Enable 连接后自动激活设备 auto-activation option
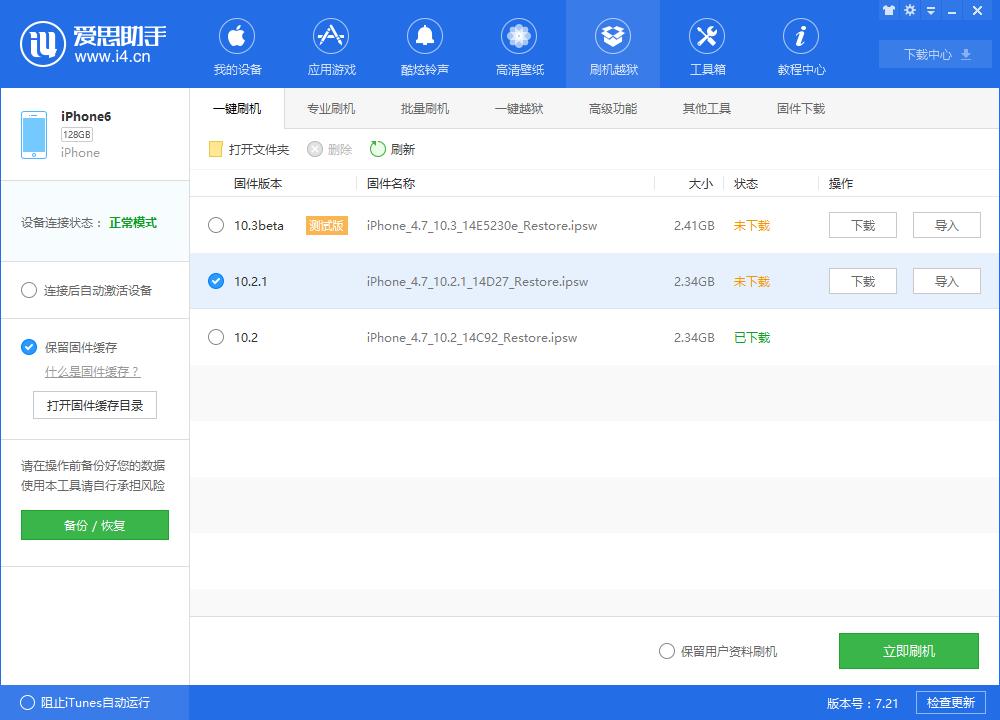Screen dimensions: 1000x720 pos(29,290)
